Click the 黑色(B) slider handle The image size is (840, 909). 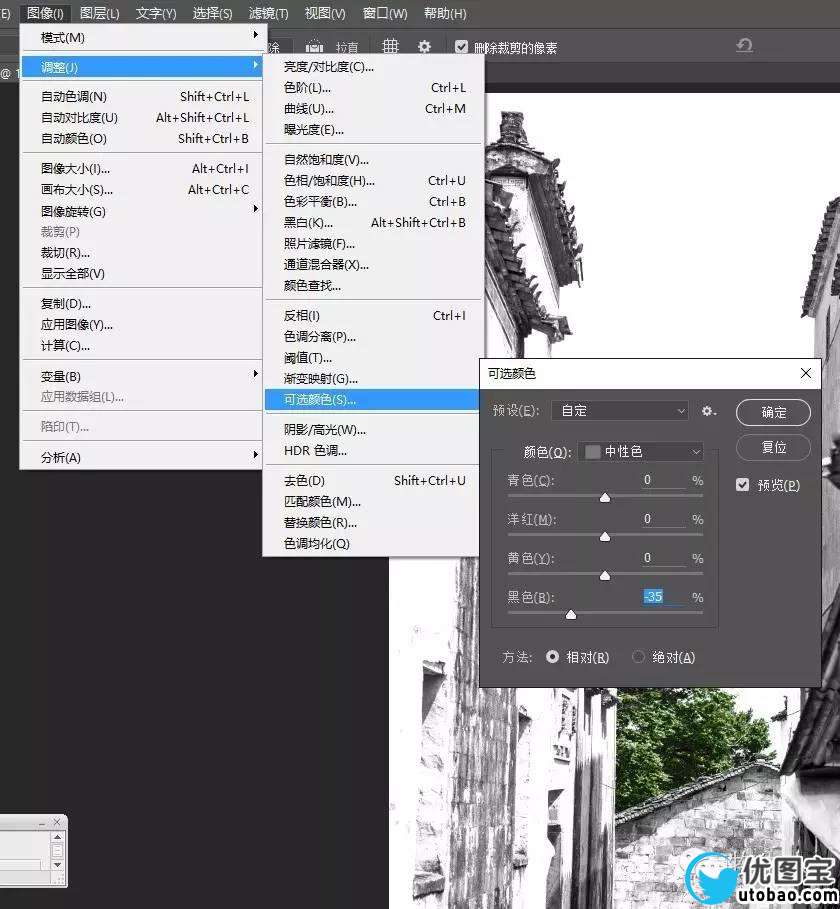tap(570, 615)
